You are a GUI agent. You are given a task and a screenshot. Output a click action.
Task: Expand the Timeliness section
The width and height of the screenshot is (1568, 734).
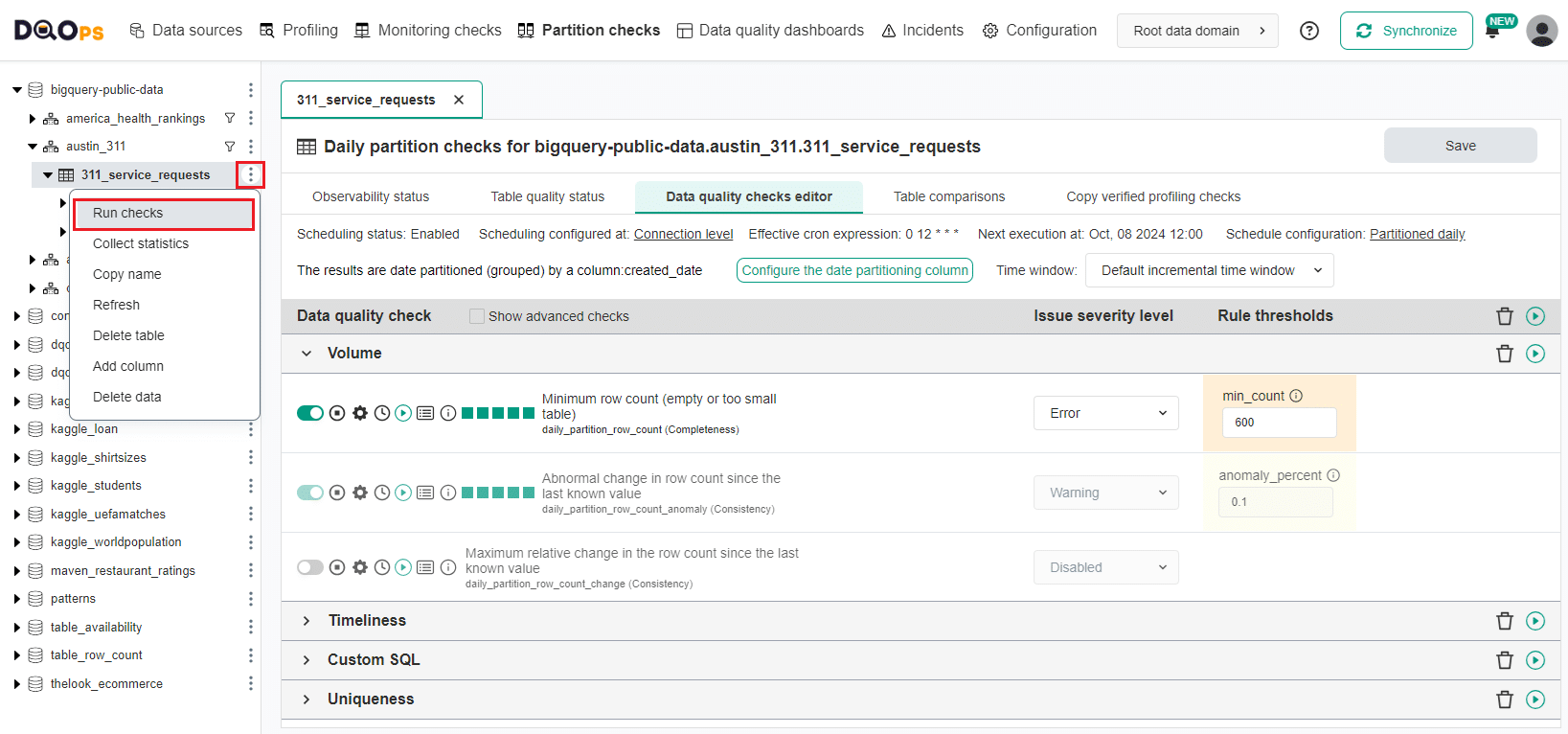tap(307, 621)
